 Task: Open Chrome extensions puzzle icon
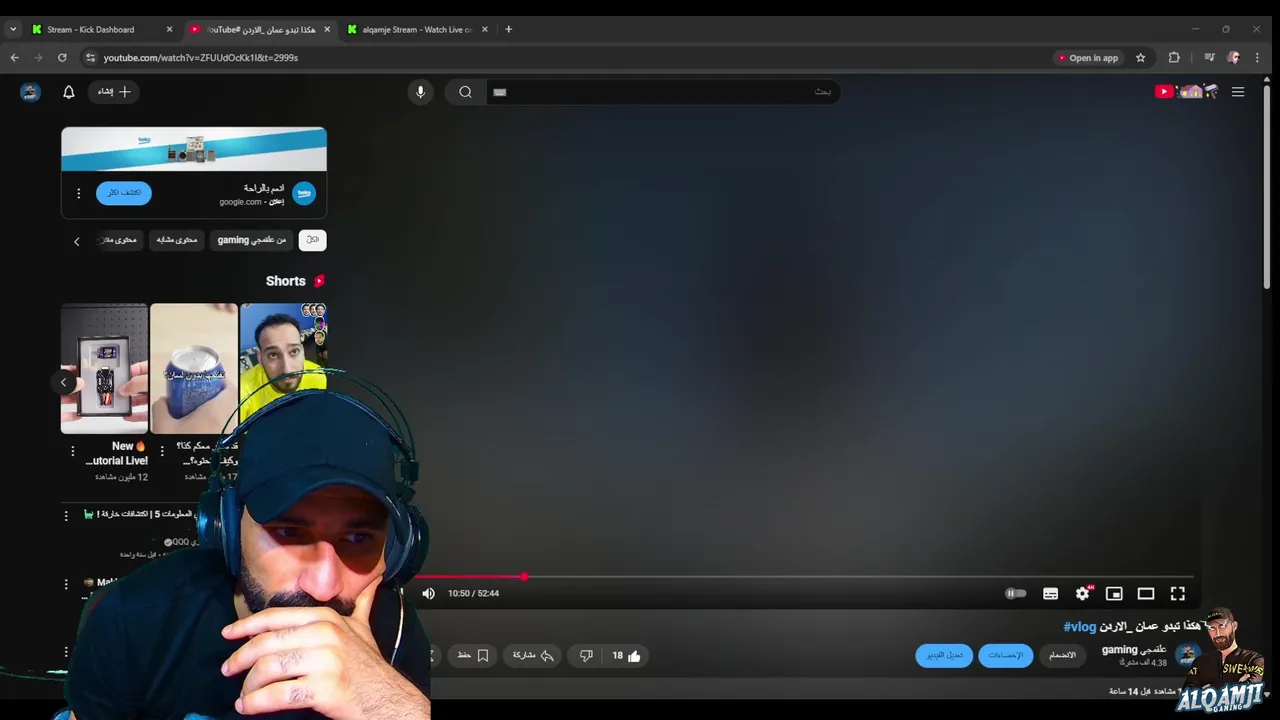click(1174, 58)
